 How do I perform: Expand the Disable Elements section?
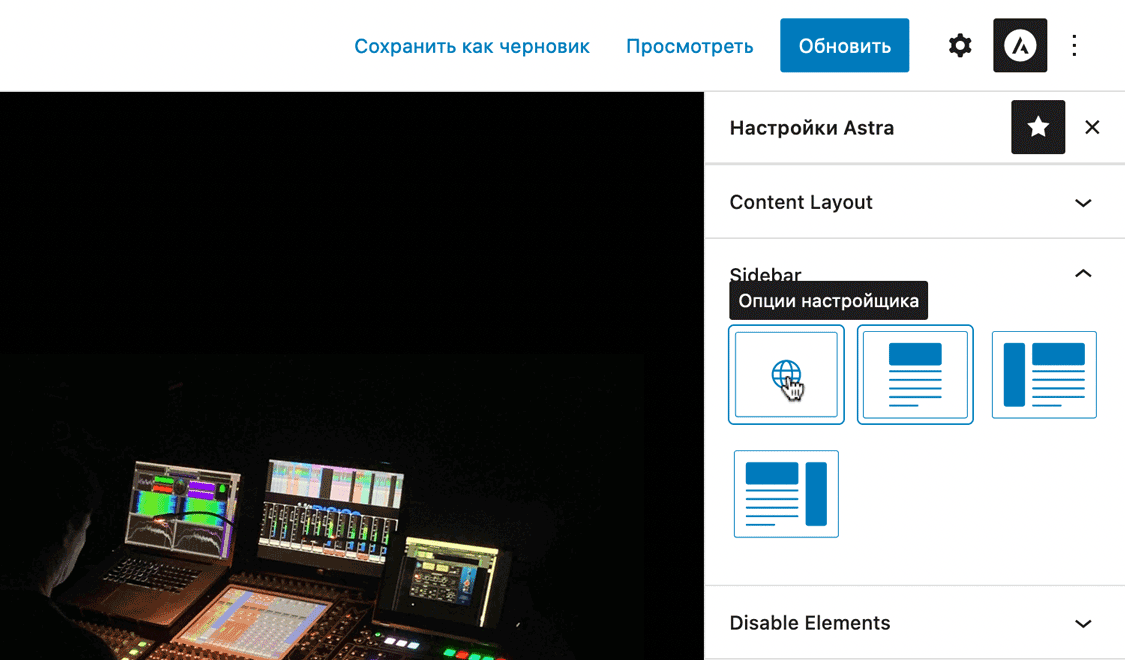click(915, 623)
